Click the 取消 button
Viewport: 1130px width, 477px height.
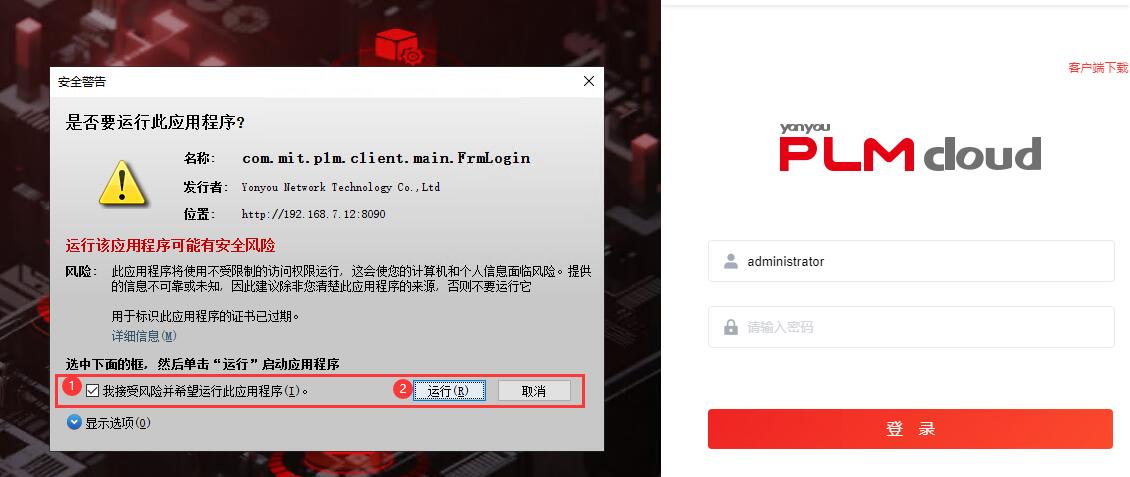point(534,391)
